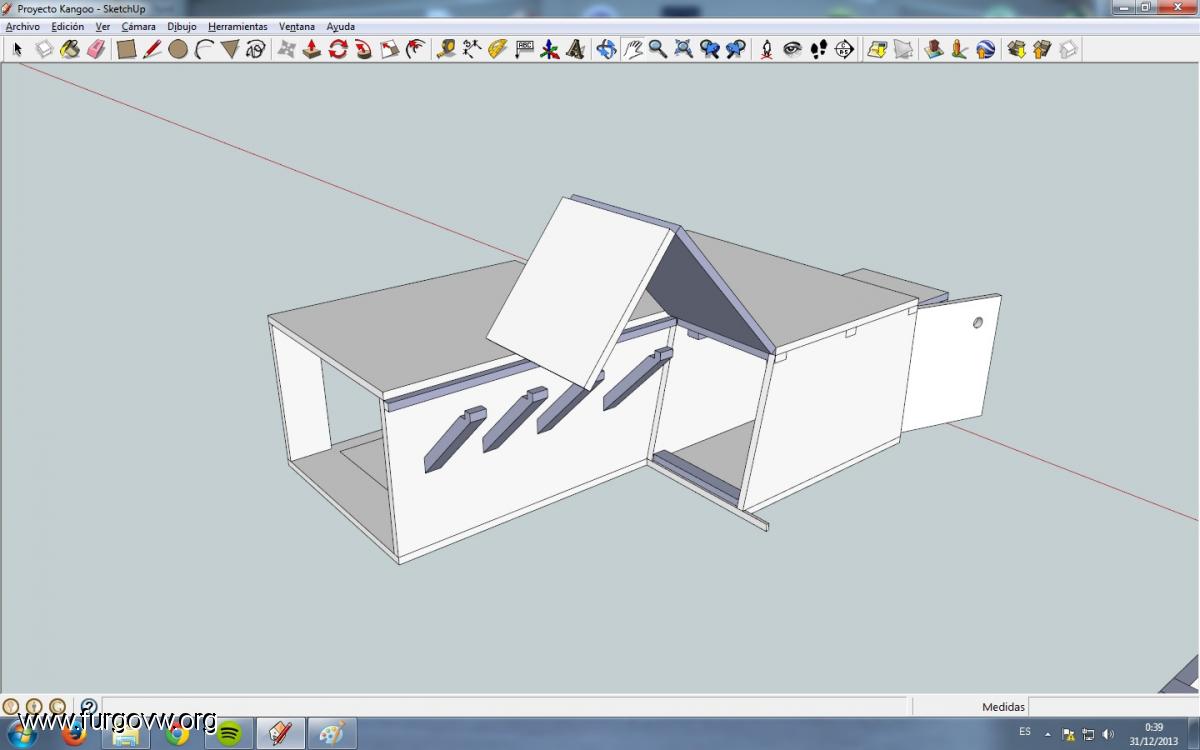Select the Walk footprints tool
Image resolution: width=1200 pixels, height=750 pixels.
click(x=818, y=49)
